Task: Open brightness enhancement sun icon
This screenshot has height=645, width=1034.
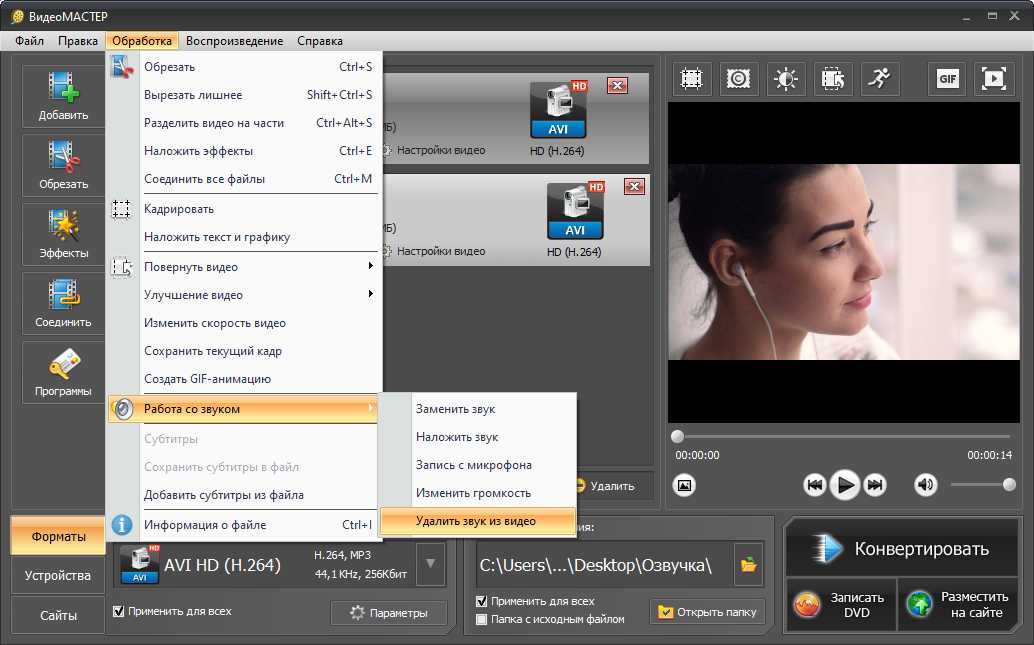Action: [785, 79]
